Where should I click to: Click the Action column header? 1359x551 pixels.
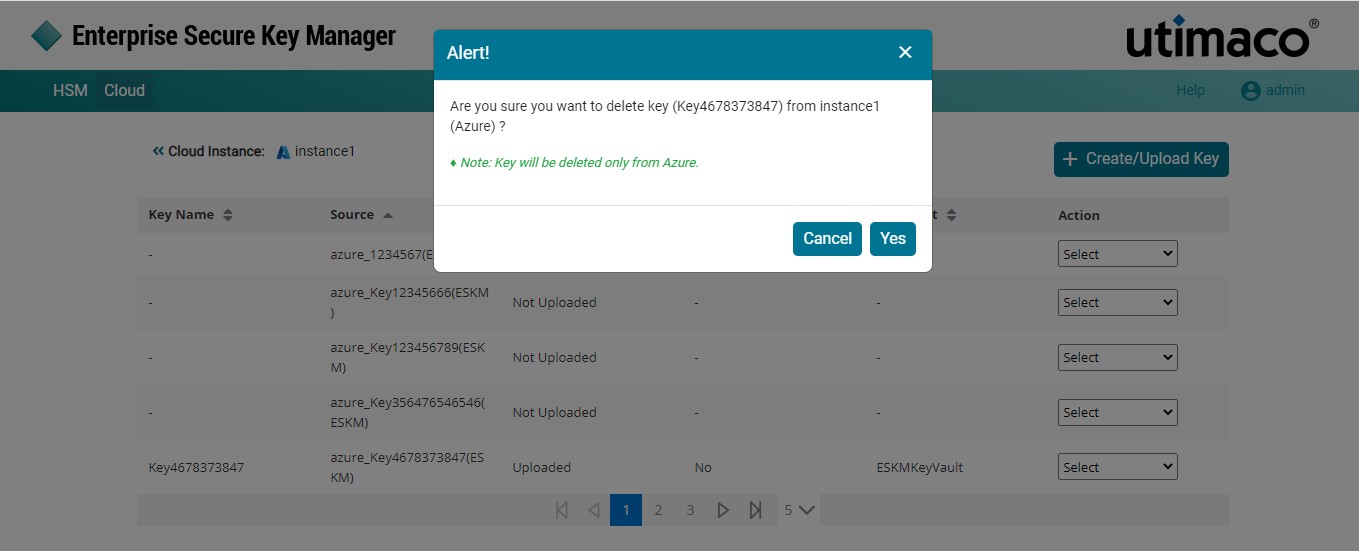[x=1079, y=215]
